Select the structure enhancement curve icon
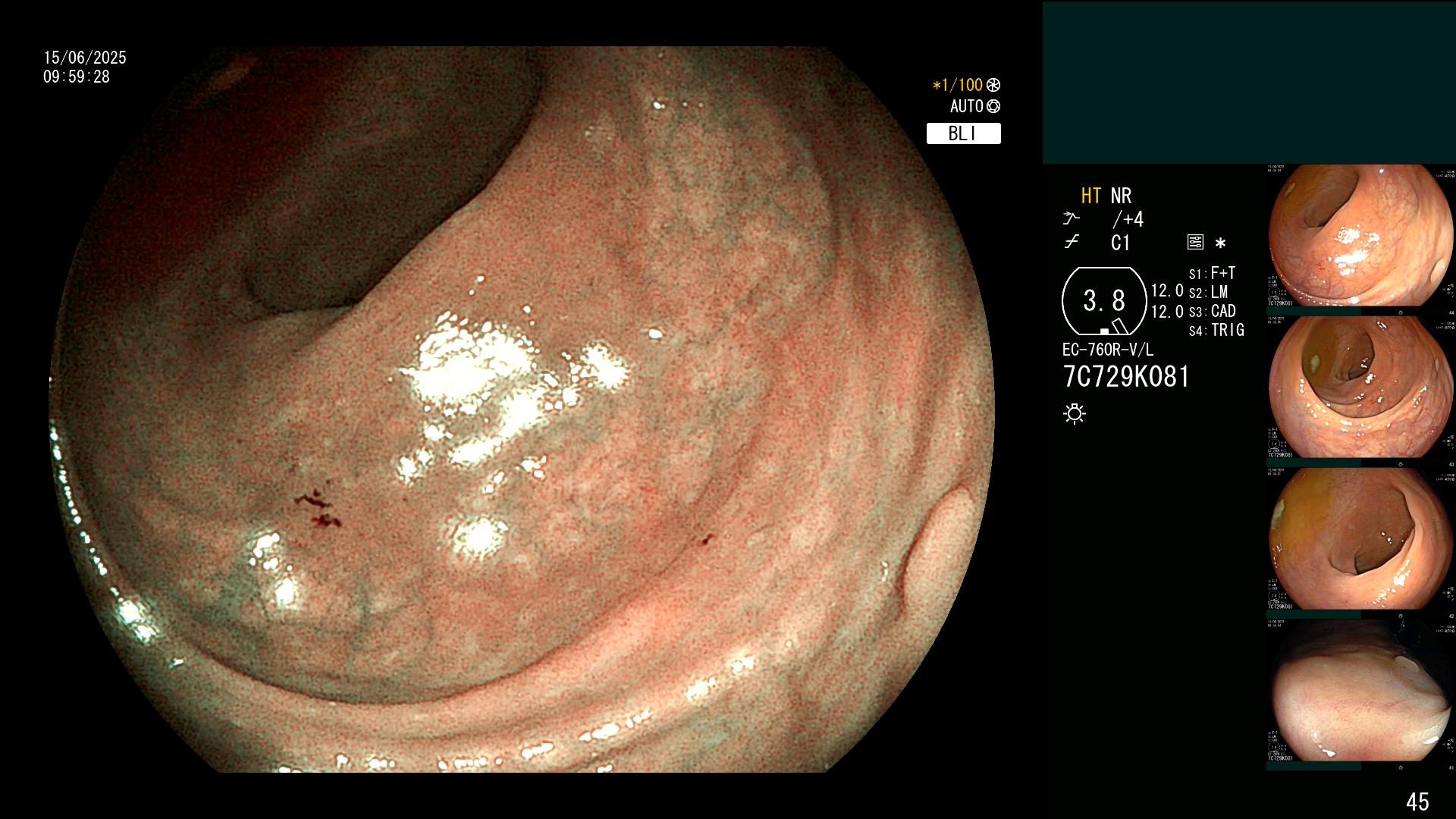The height and width of the screenshot is (819, 1456). tap(1071, 218)
